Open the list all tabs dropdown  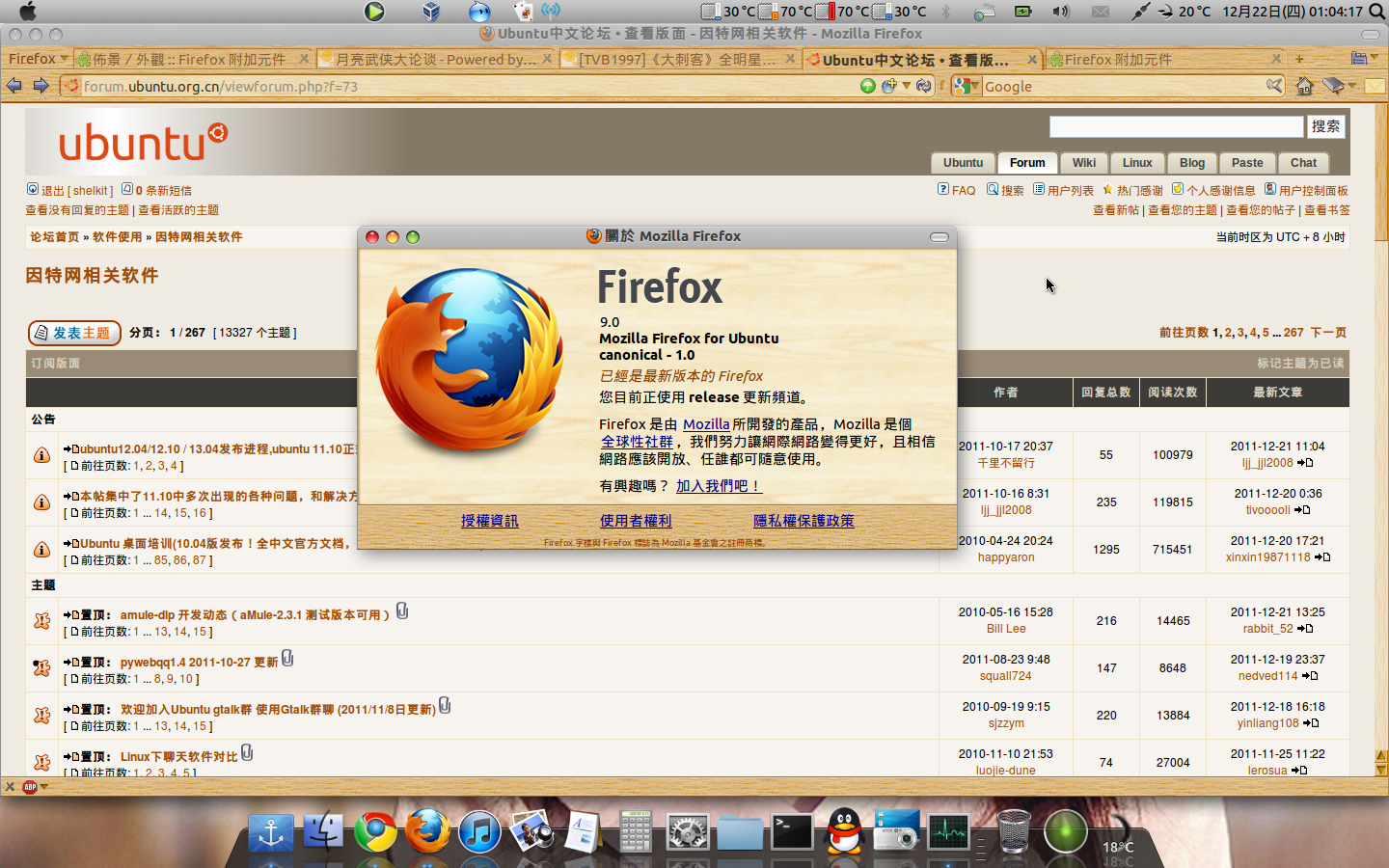tap(1363, 58)
